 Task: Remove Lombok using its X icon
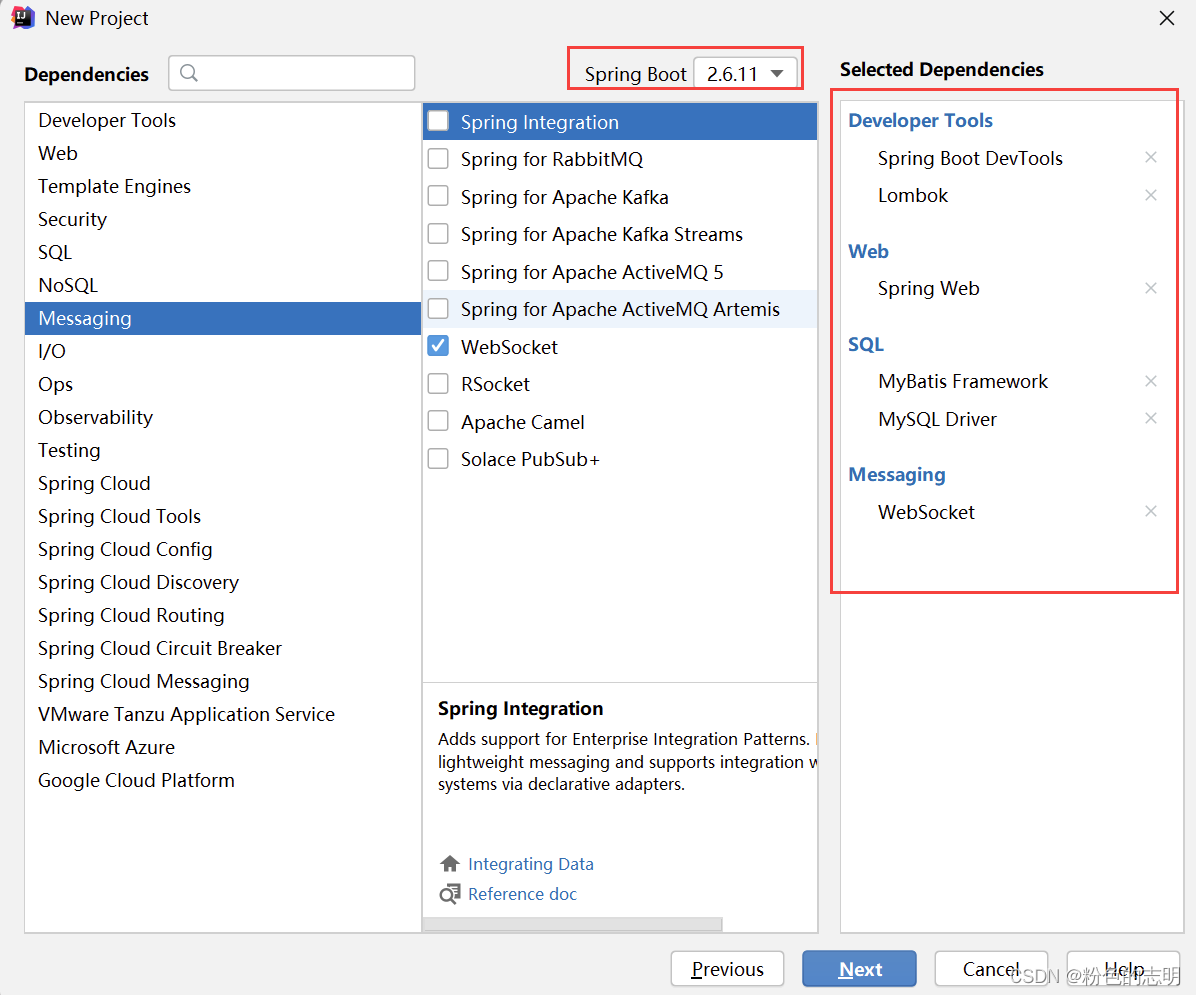[x=1151, y=195]
